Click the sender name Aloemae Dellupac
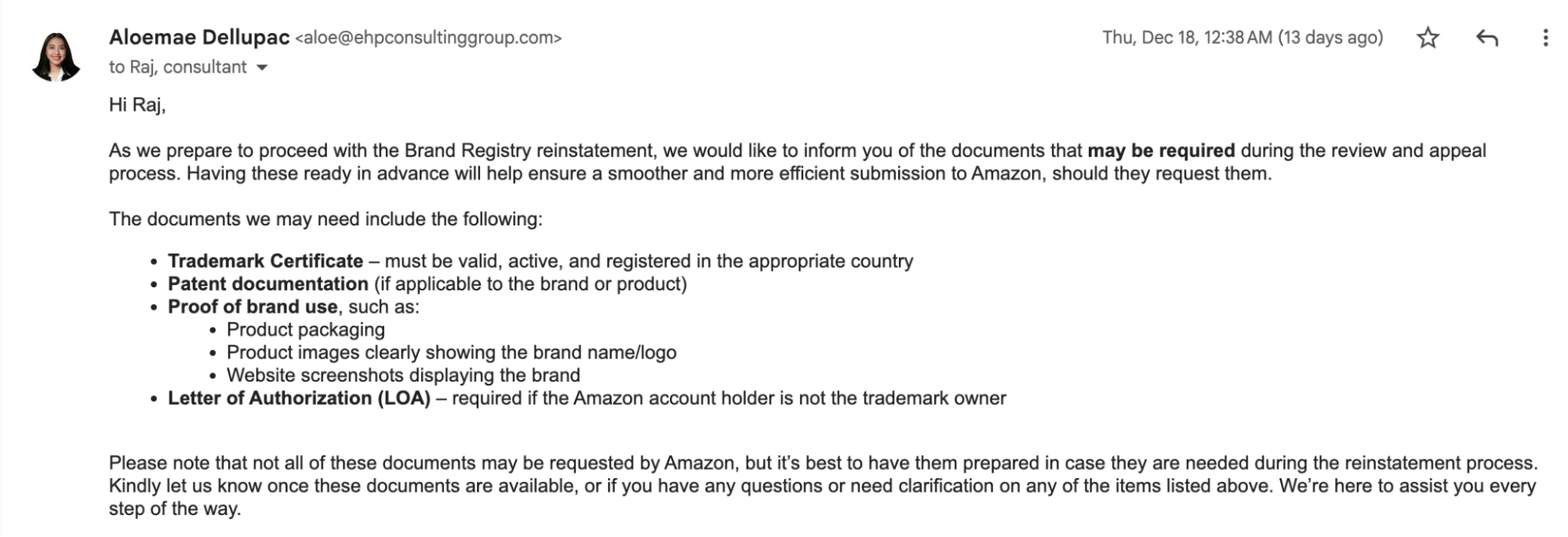 click(199, 37)
